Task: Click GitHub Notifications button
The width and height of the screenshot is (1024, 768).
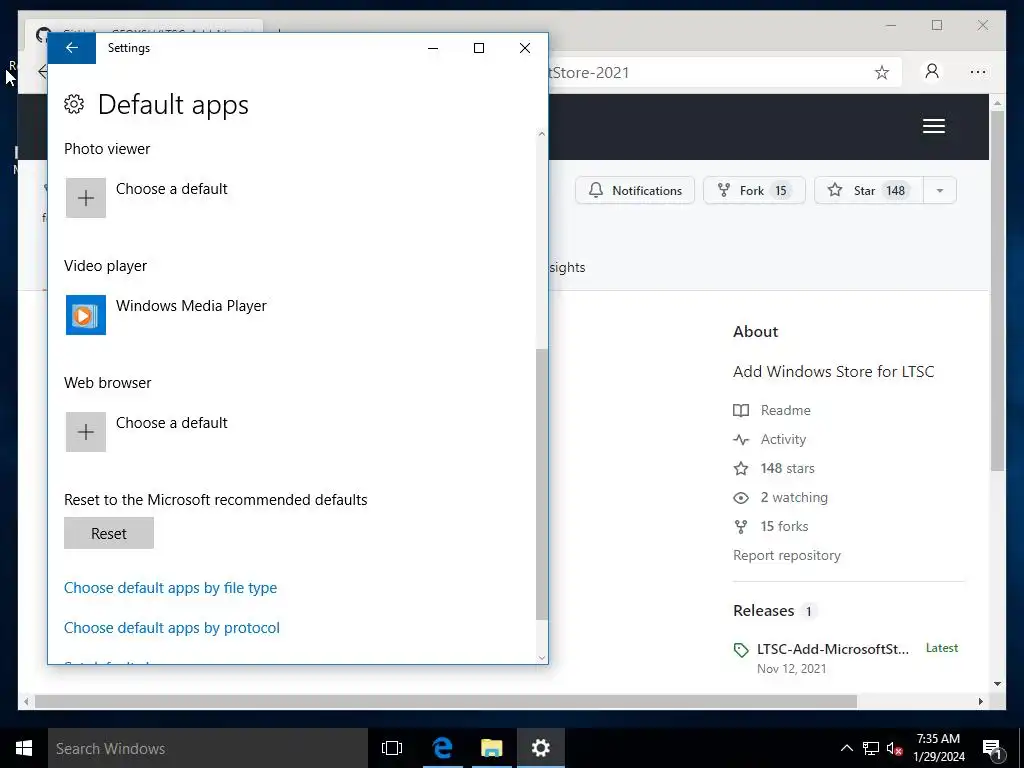Action: point(635,190)
